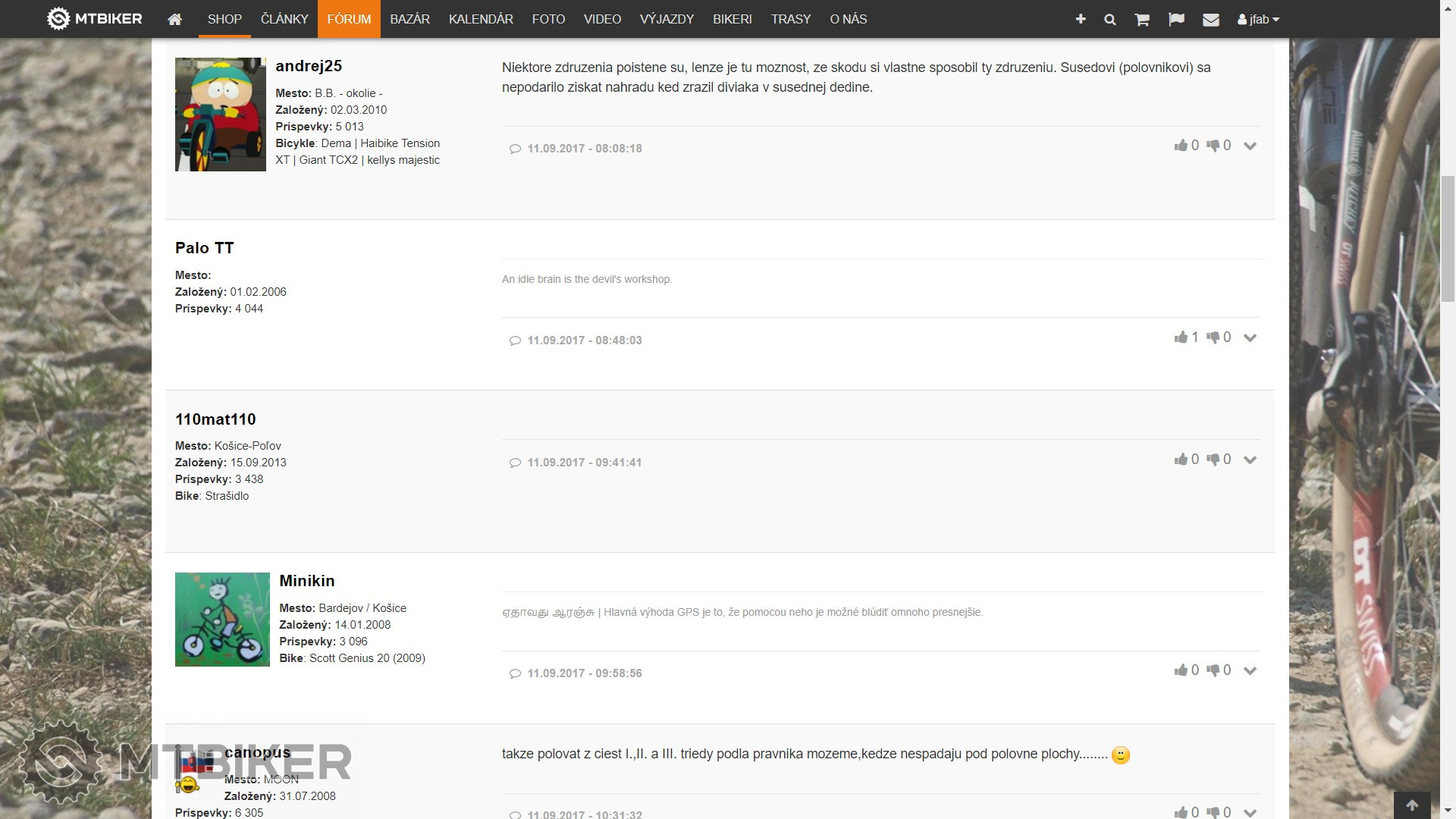Expand options chevron on andrej25's post
This screenshot has width=1456, height=819.
click(1250, 146)
